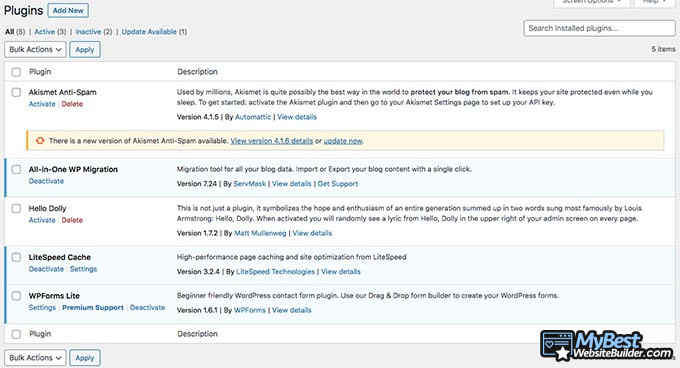Click Get Support for All-in-One WP Migration
680x368 pixels.
tap(338, 184)
